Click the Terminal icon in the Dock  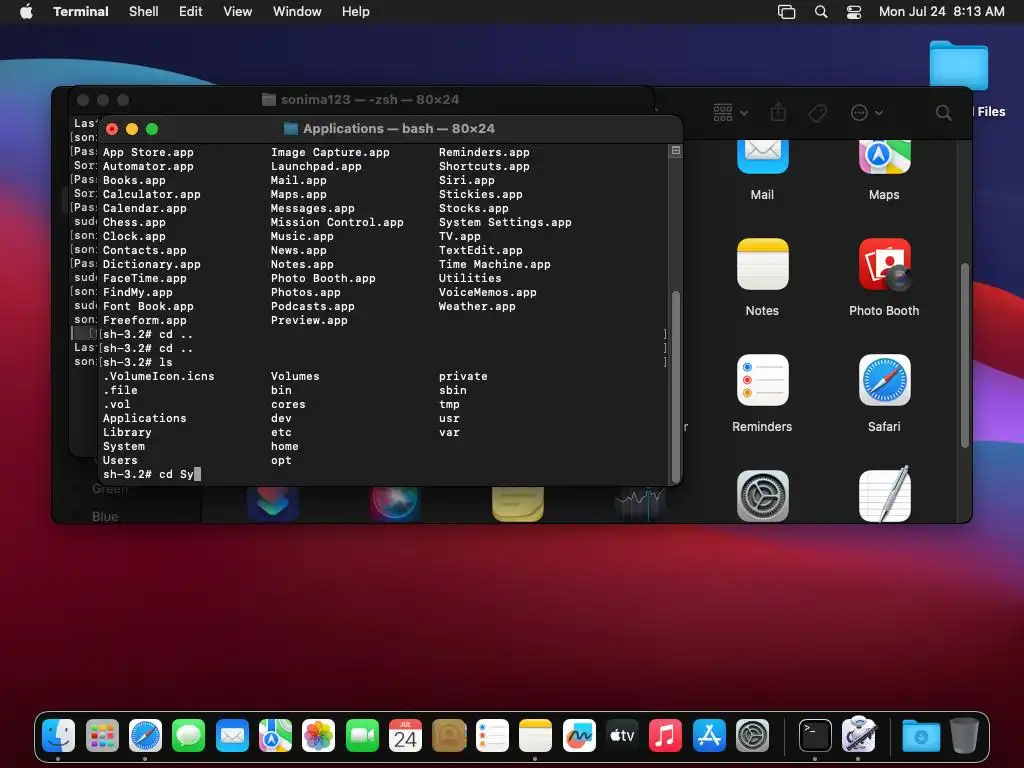click(815, 735)
